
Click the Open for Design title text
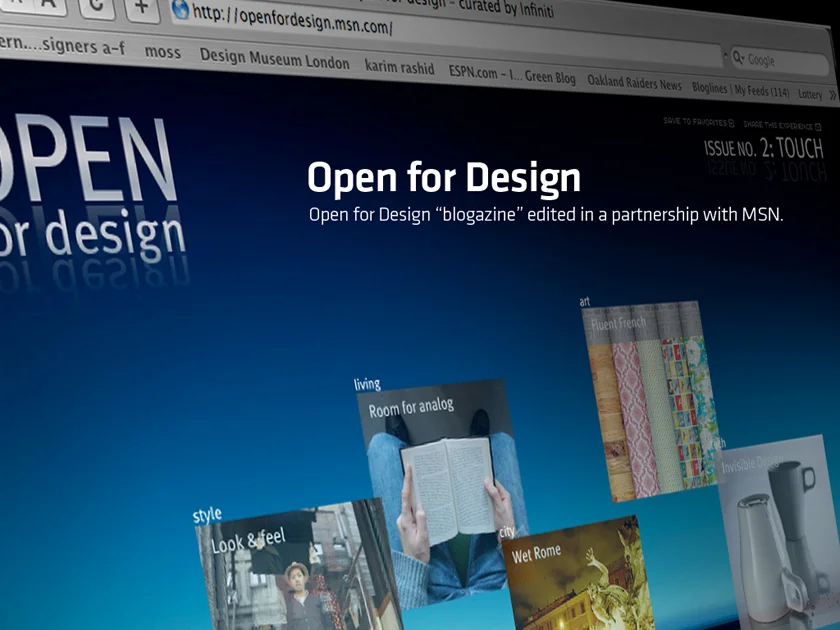(444, 177)
